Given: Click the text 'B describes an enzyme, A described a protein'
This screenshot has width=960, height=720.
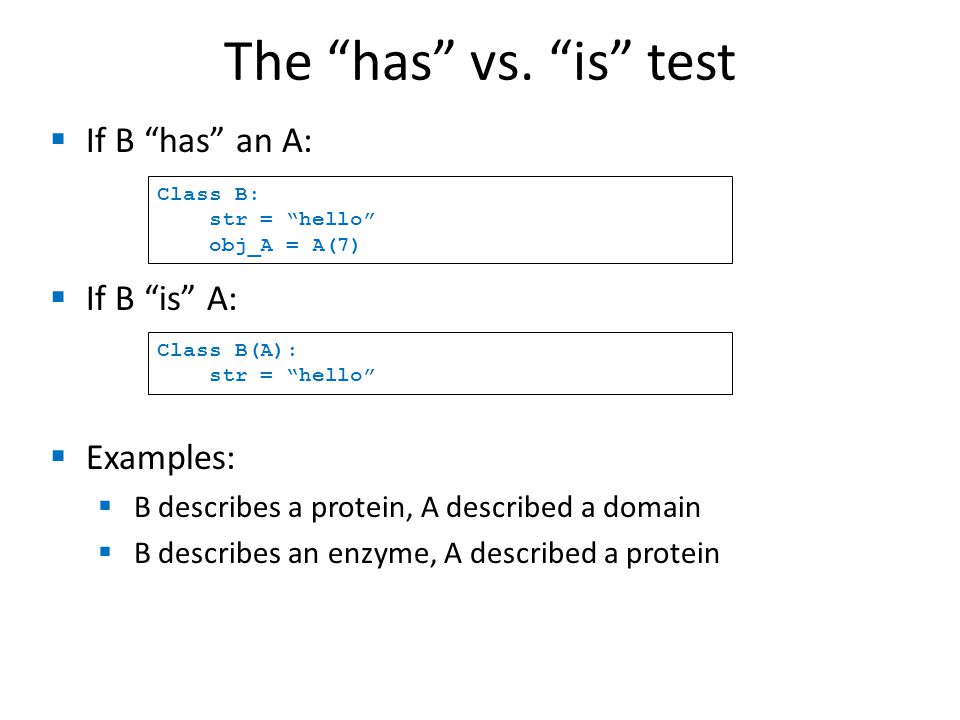Looking at the screenshot, I should pyautogui.click(x=427, y=553).
